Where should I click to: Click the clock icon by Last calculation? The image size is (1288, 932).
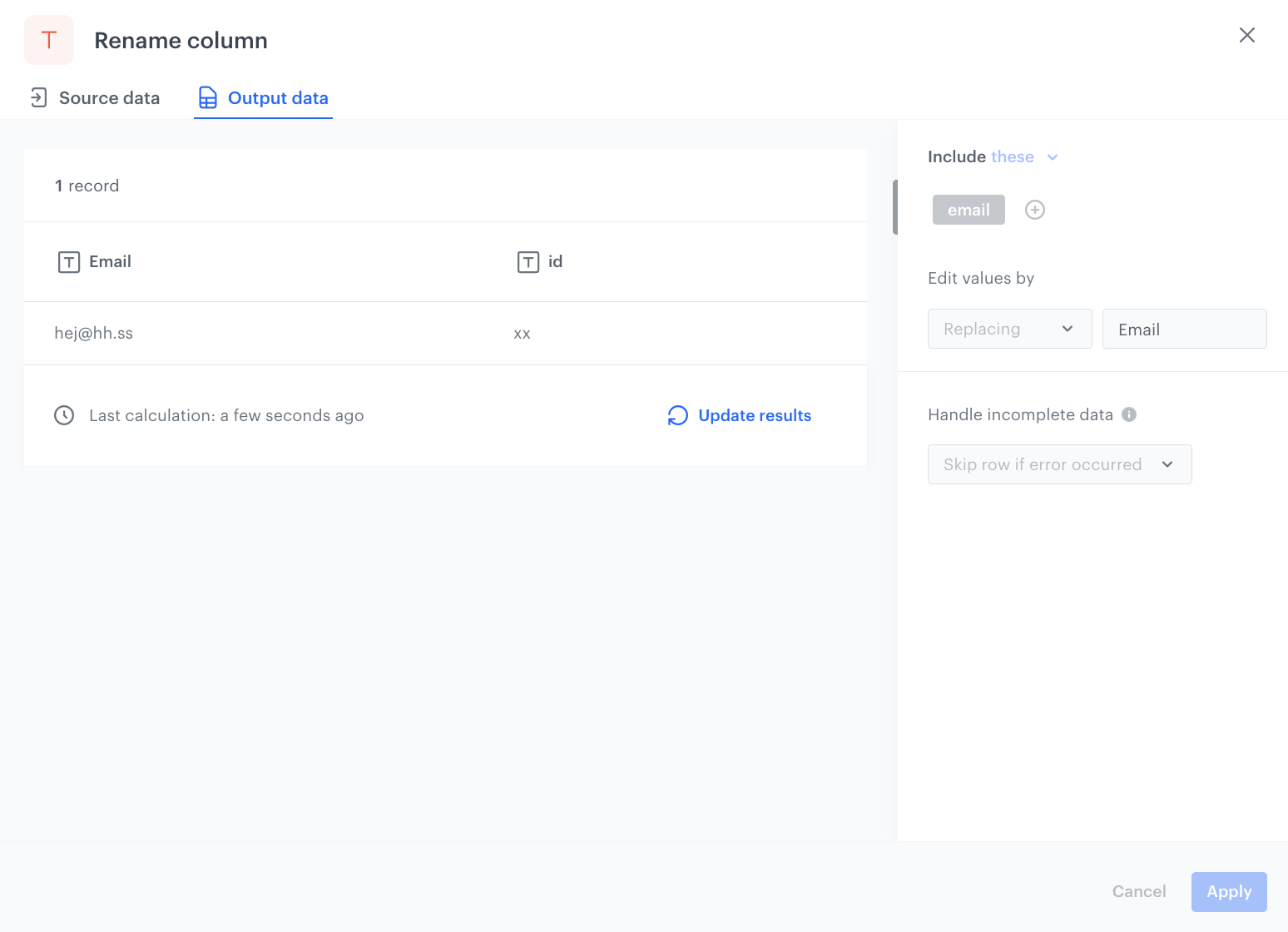[x=64, y=415]
